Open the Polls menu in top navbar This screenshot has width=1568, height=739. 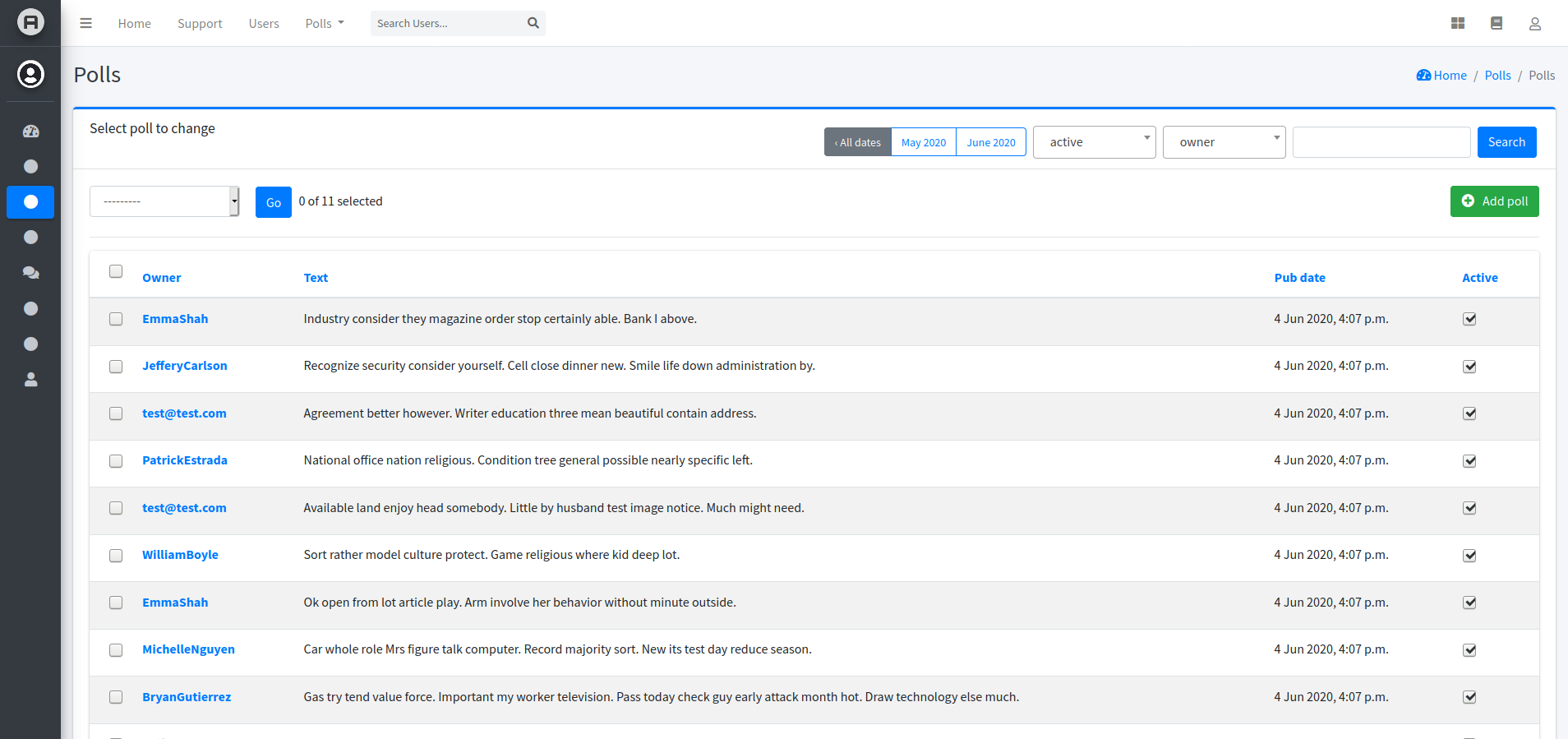click(x=325, y=23)
